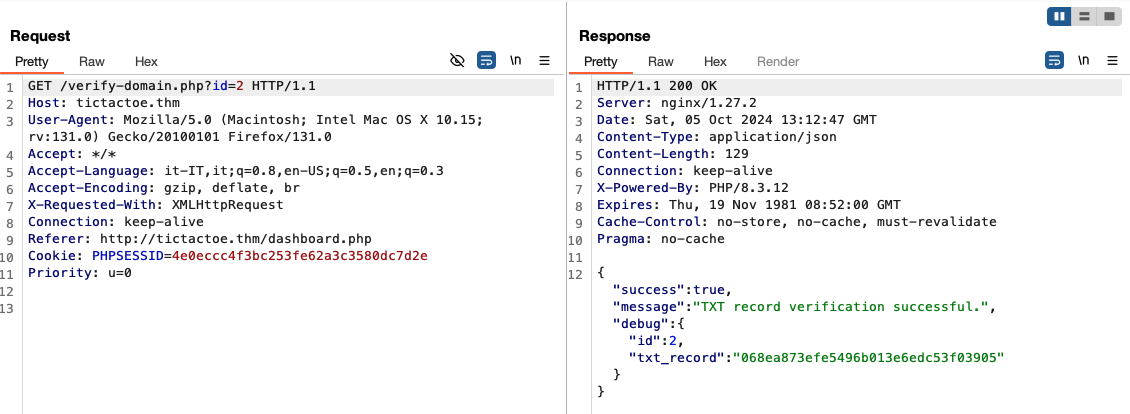This screenshot has width=1130, height=414.
Task: Switch to combined tabbed layout icon
Action: [1108, 17]
